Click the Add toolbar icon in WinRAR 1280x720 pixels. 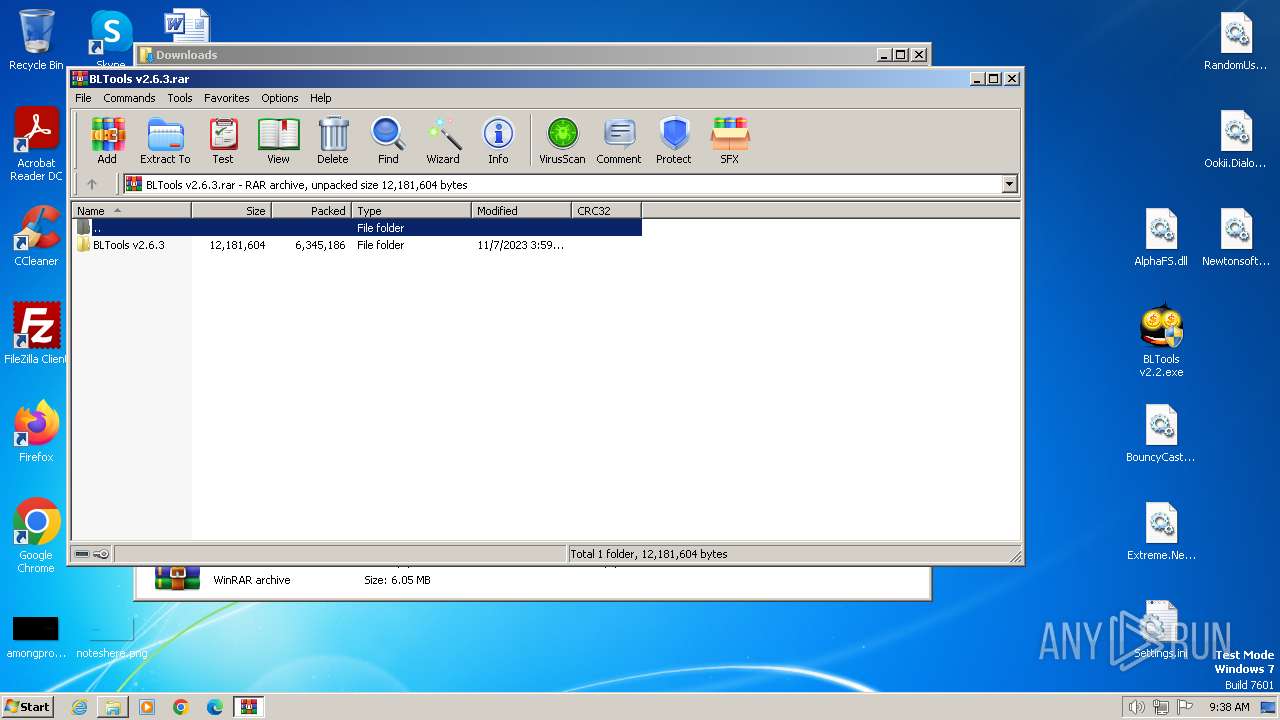[107, 140]
